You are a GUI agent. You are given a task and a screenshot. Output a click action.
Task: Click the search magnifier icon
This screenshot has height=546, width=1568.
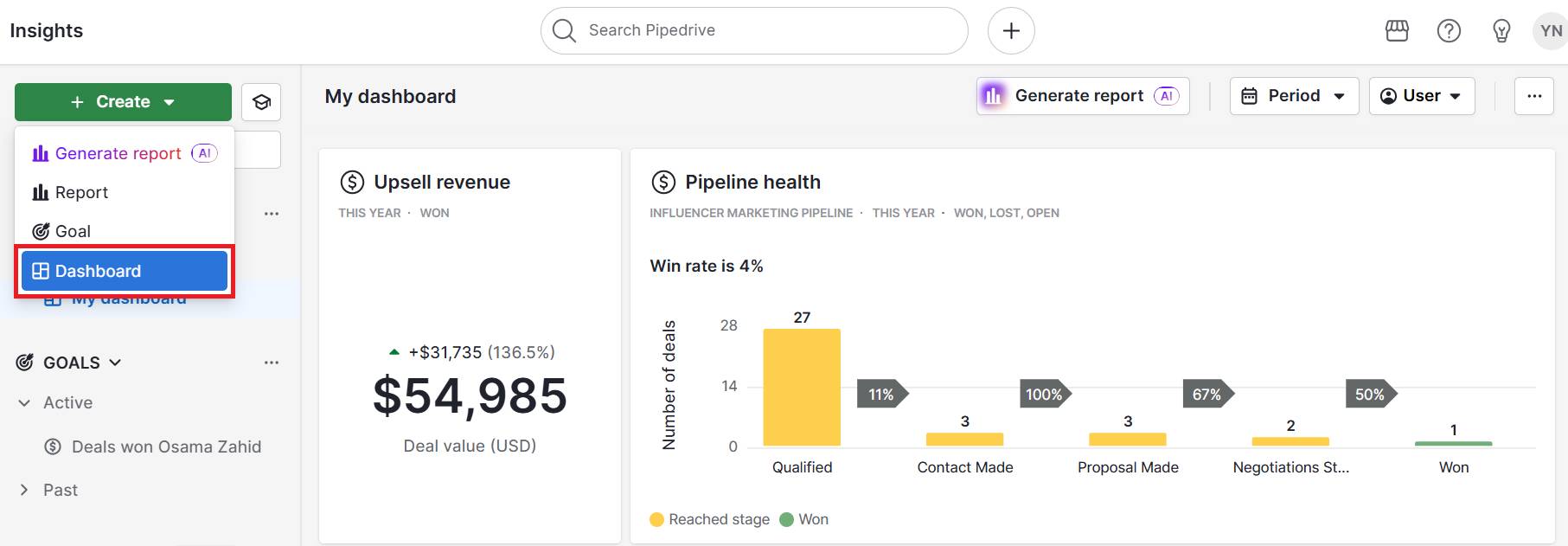click(564, 30)
